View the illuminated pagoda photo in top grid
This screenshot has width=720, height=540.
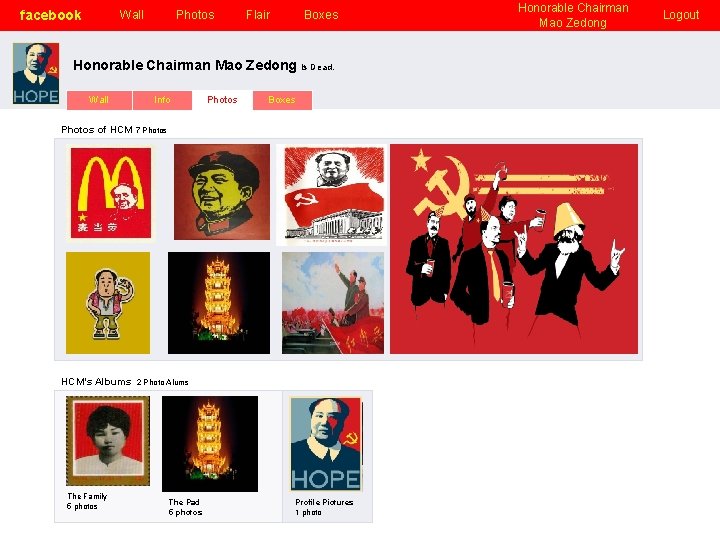point(219,303)
